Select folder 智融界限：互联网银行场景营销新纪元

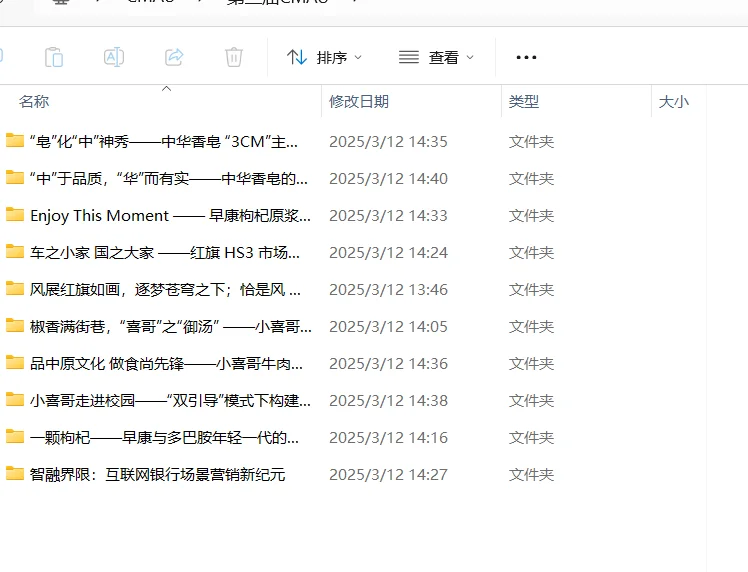click(x=157, y=475)
